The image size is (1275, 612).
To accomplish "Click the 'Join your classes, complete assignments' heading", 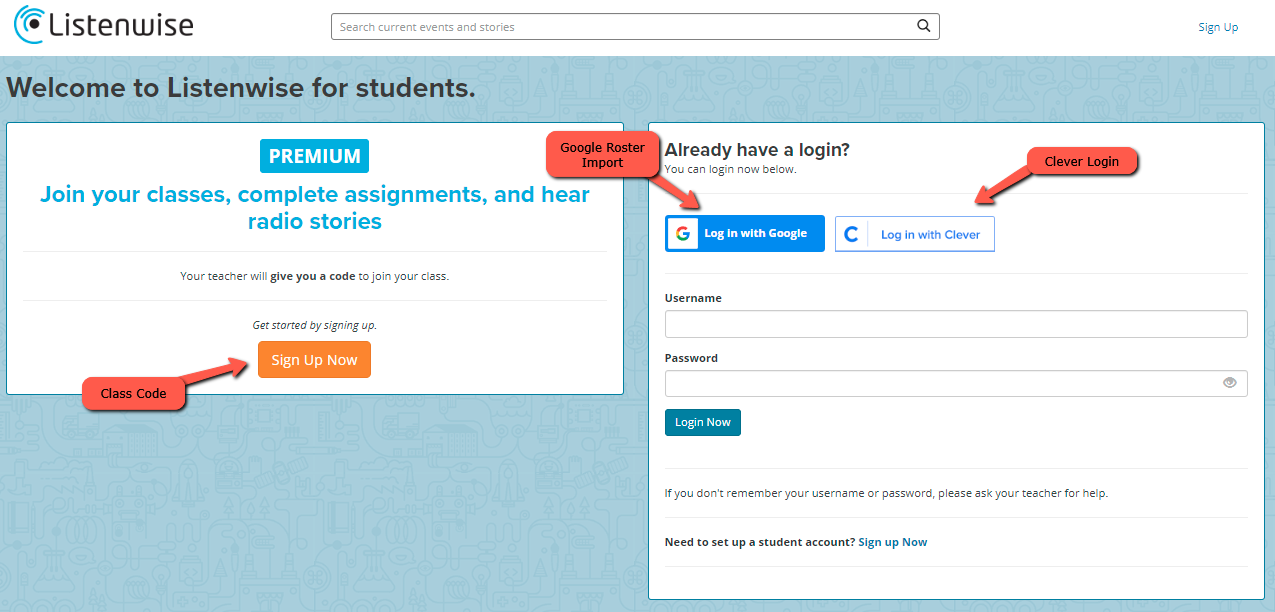I will point(315,207).
